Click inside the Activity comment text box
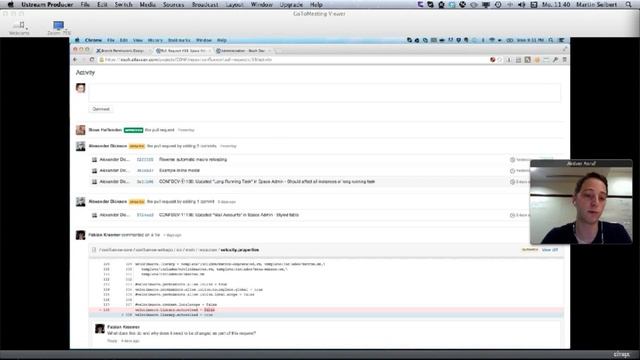The width and height of the screenshot is (640, 360). click(x=324, y=93)
